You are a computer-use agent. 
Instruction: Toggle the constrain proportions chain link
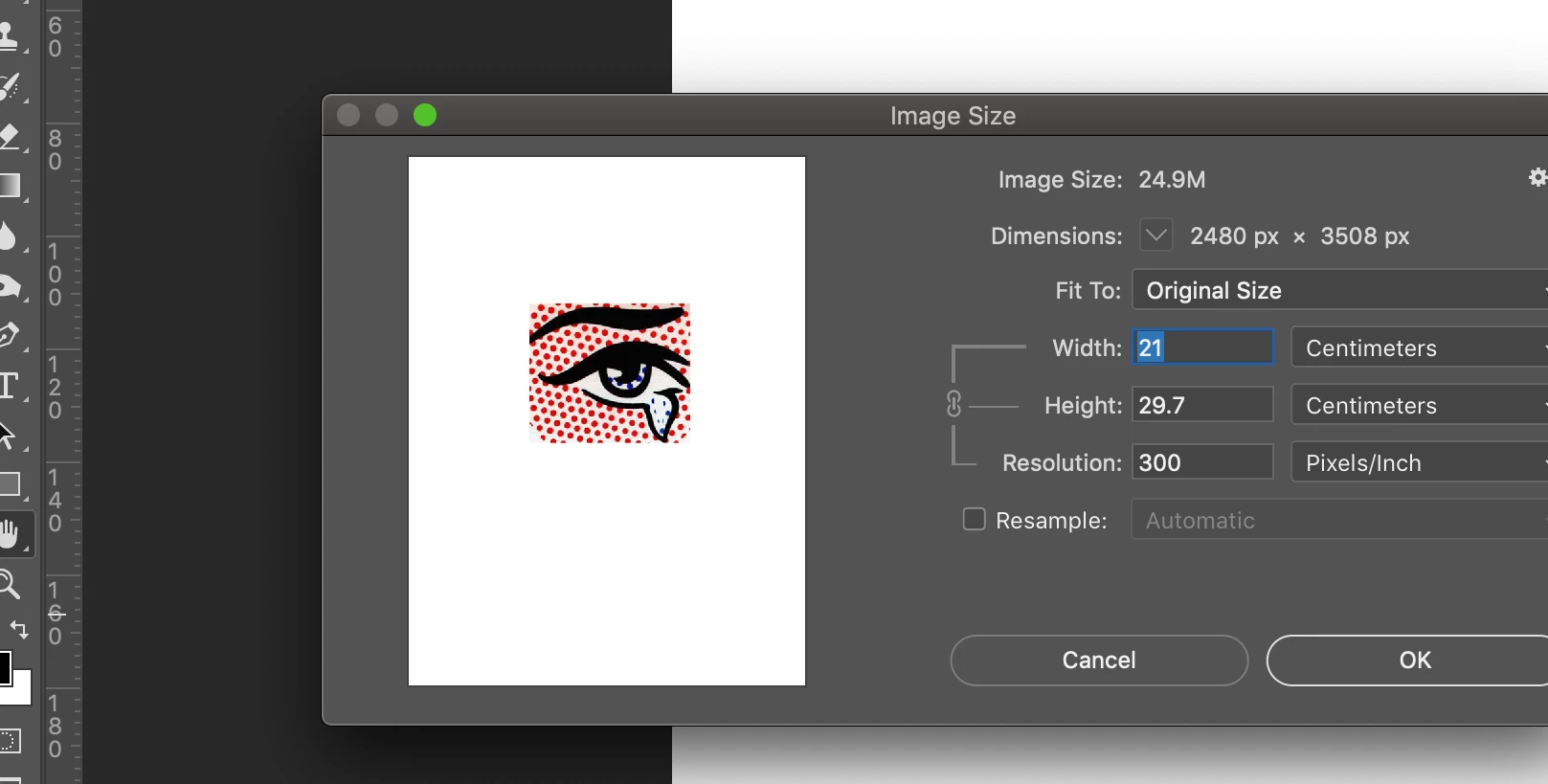[x=953, y=404]
